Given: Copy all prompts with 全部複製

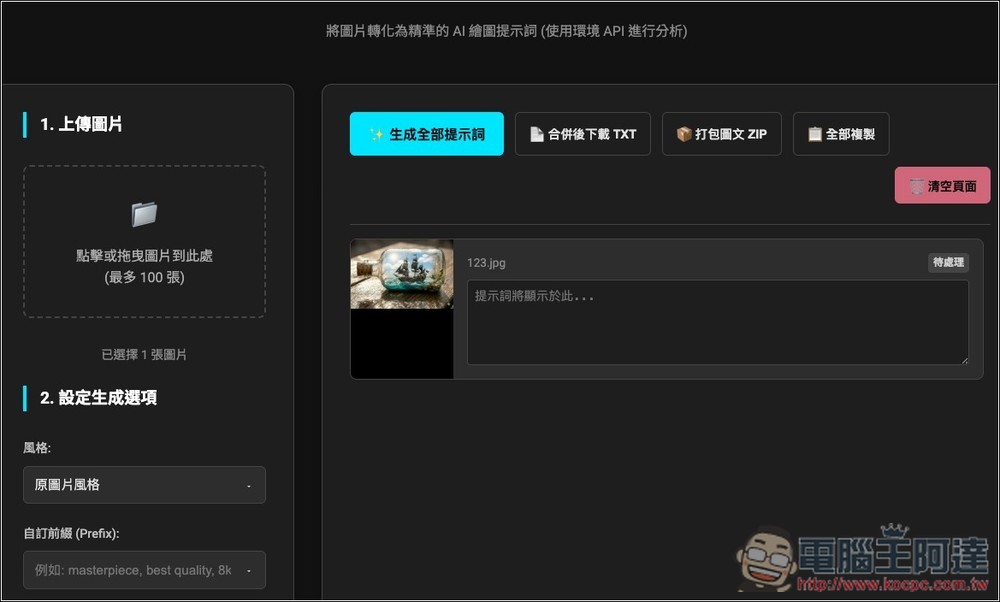Looking at the screenshot, I should tap(841, 134).
